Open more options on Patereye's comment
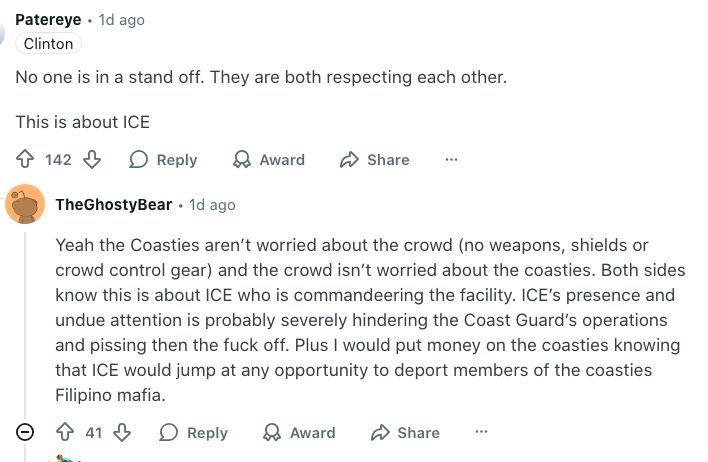Screen dimensions: 708x462 451,160
